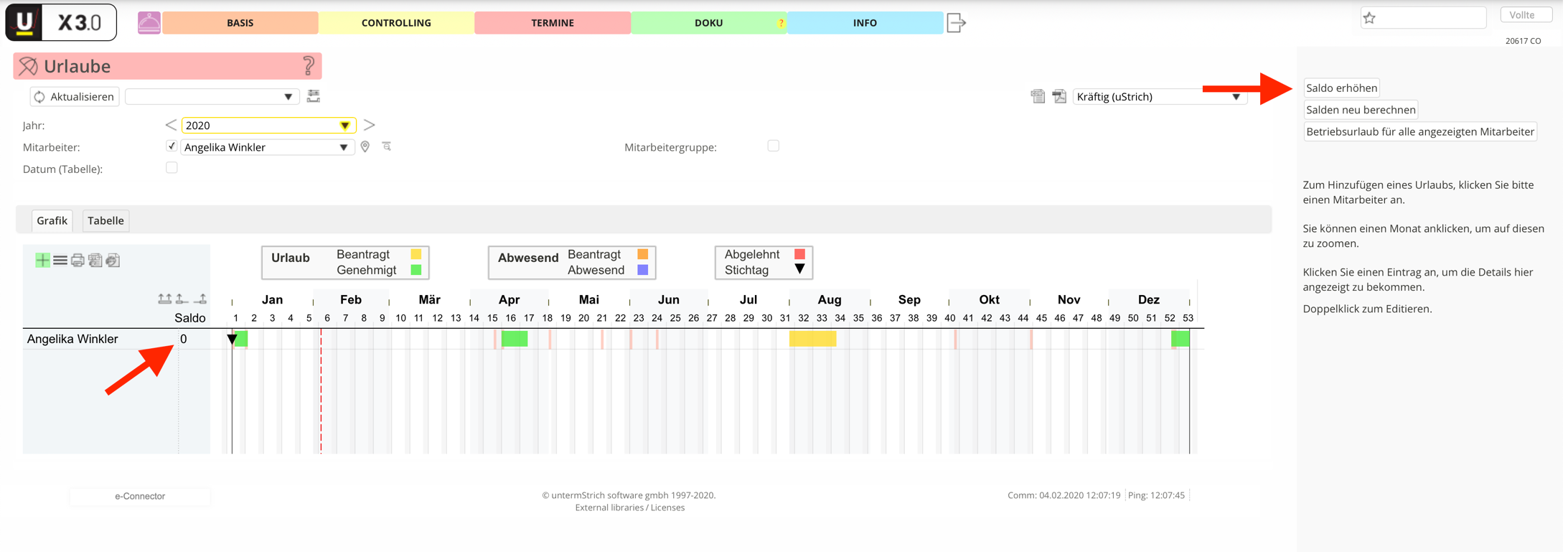Expand the Angelika Winkler employee dropdown
The width and height of the screenshot is (1568, 552).
[343, 147]
